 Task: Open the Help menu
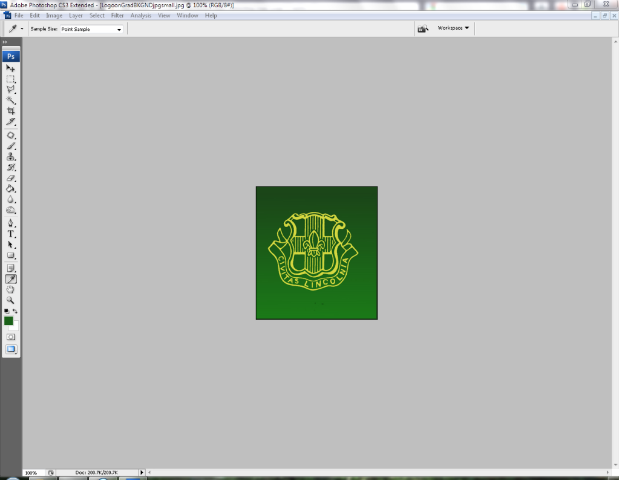pyautogui.click(x=211, y=15)
